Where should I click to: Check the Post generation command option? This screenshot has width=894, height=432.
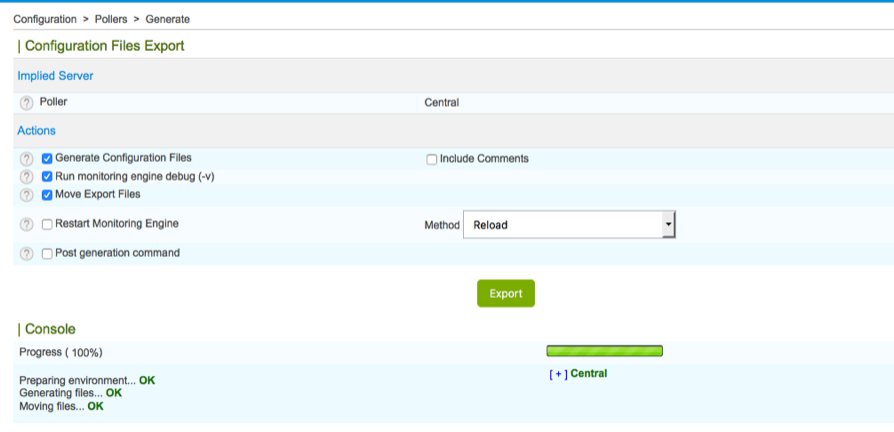pyautogui.click(x=47, y=254)
